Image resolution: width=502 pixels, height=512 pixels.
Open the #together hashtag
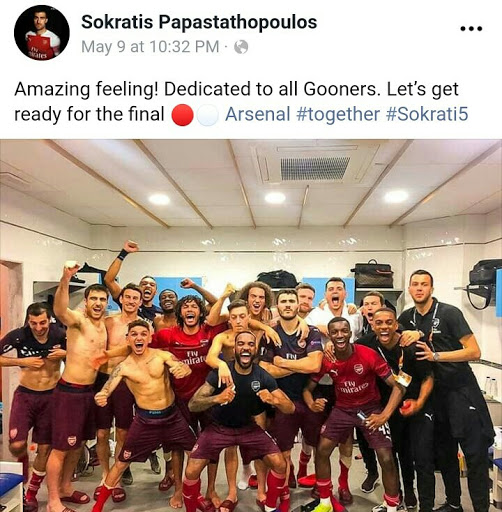click(x=338, y=115)
